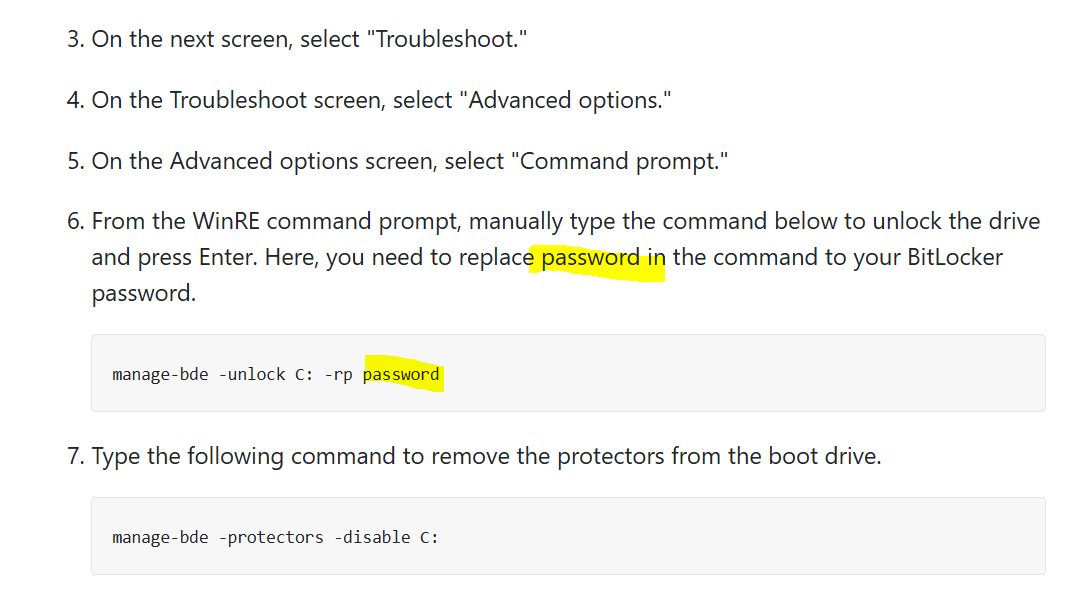This screenshot has width=1081, height=599.
Task: Select the word "Troubleshoot." in step 3
Action: [x=447, y=39]
